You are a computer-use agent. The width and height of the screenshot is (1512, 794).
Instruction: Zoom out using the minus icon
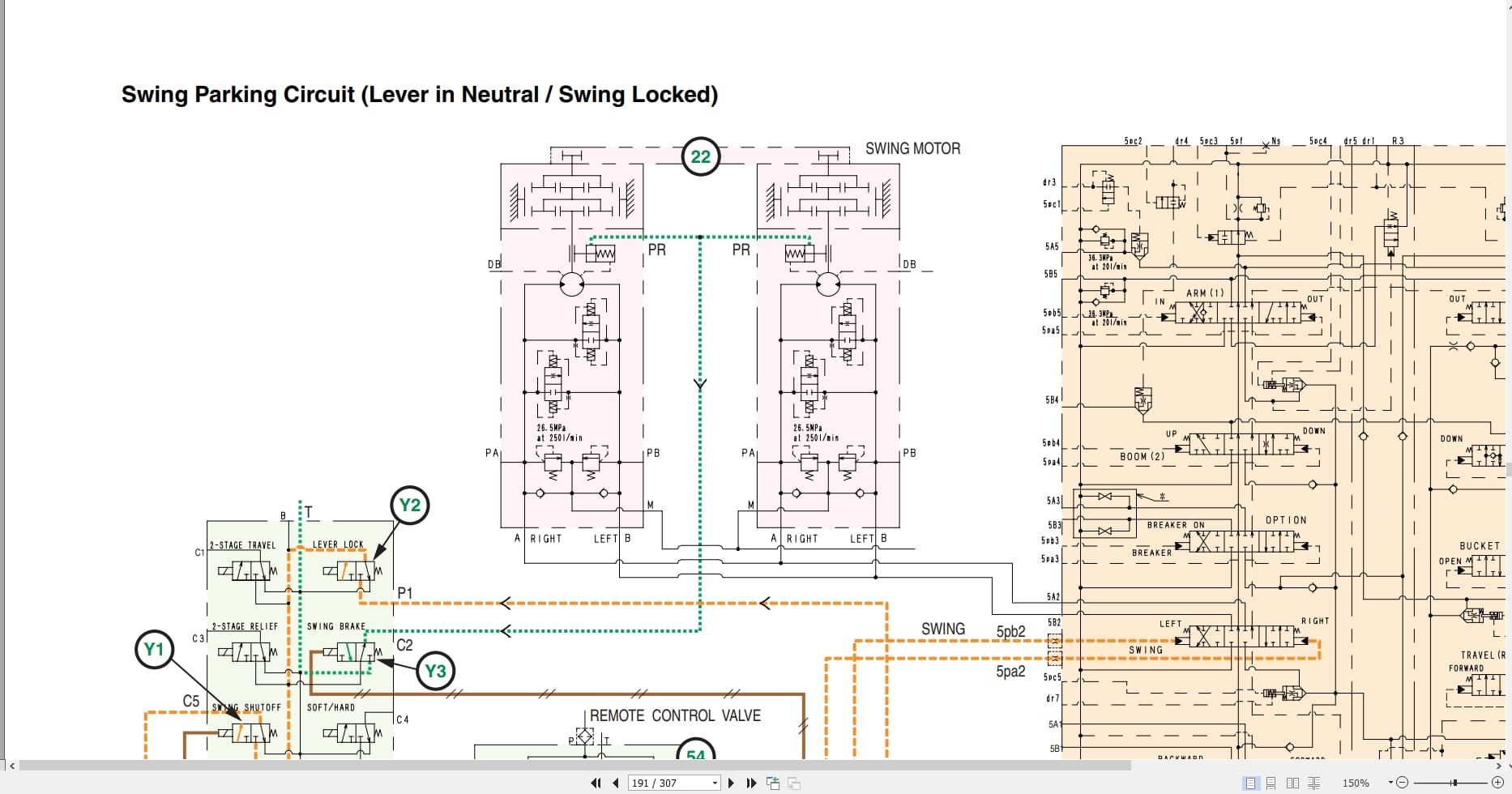point(1403,783)
